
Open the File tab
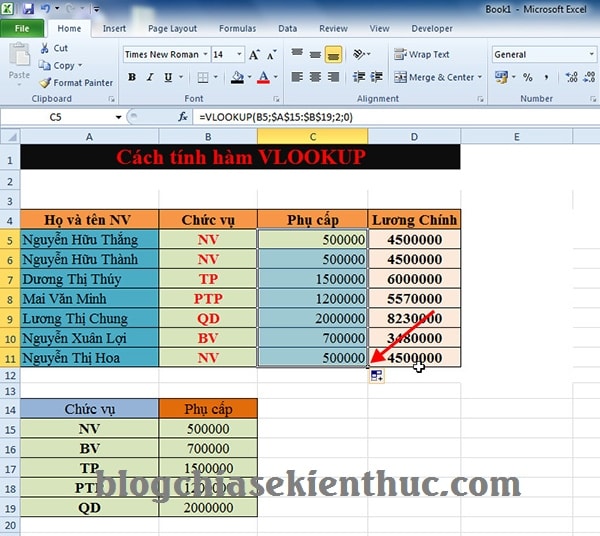22,28
